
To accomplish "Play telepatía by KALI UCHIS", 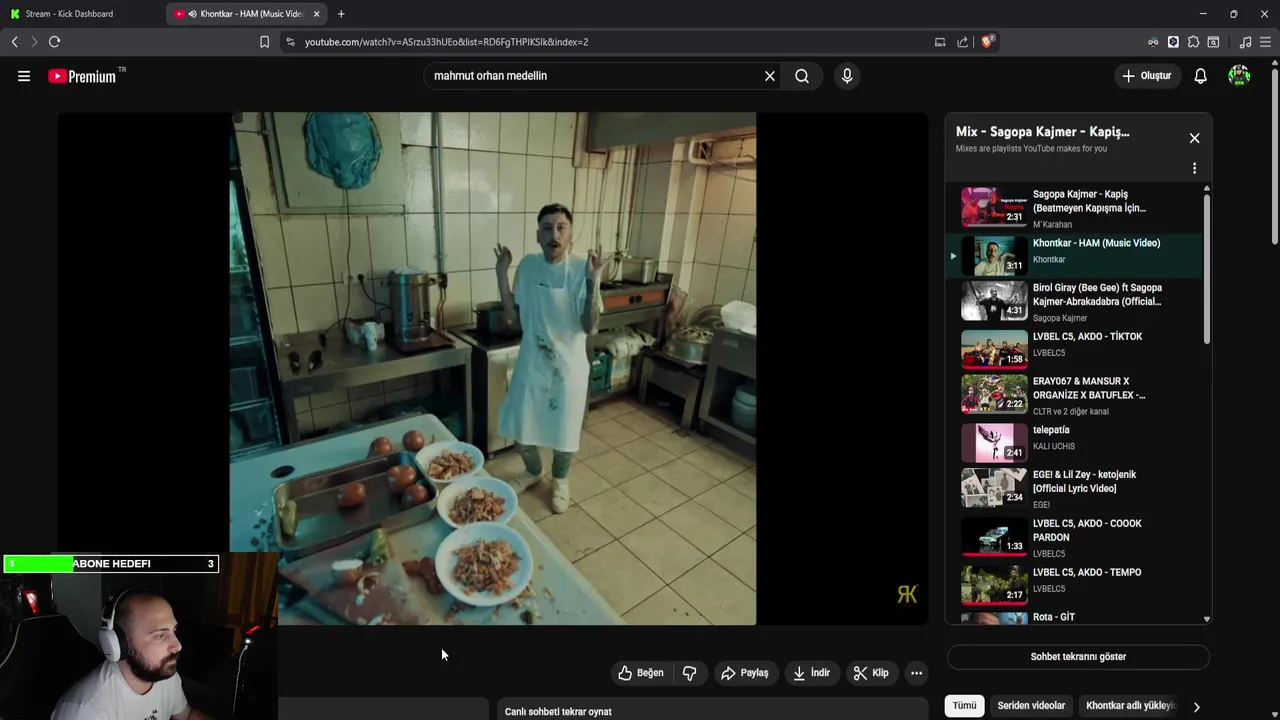I will (x=1075, y=442).
